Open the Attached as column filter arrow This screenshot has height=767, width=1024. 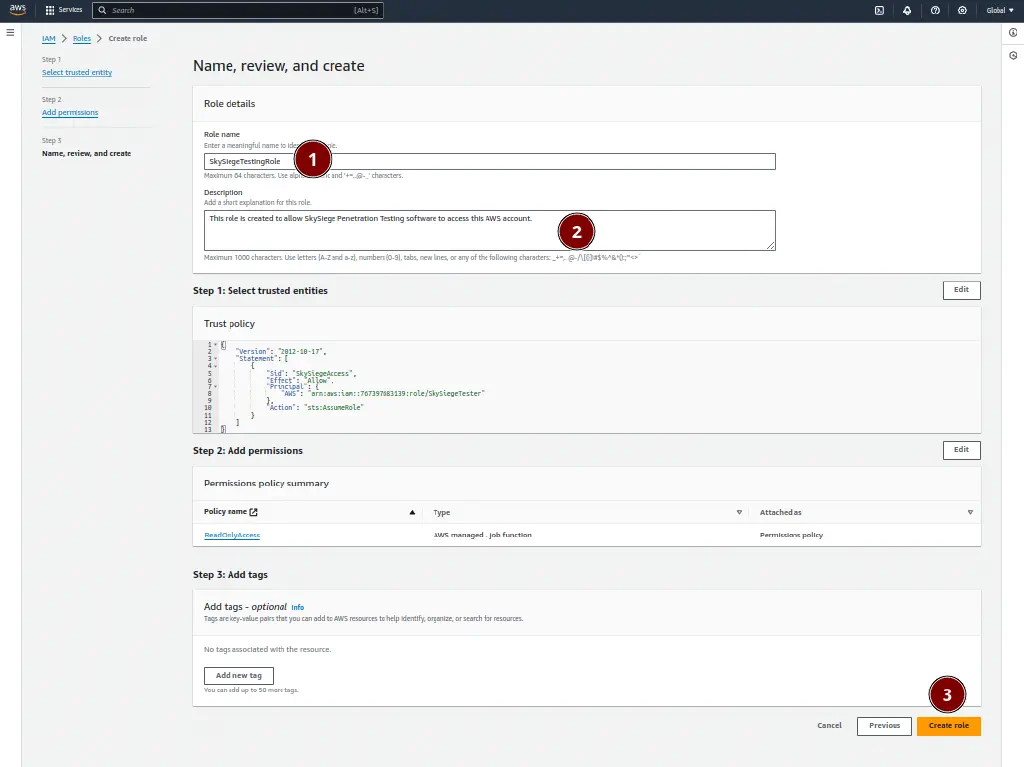click(x=970, y=512)
